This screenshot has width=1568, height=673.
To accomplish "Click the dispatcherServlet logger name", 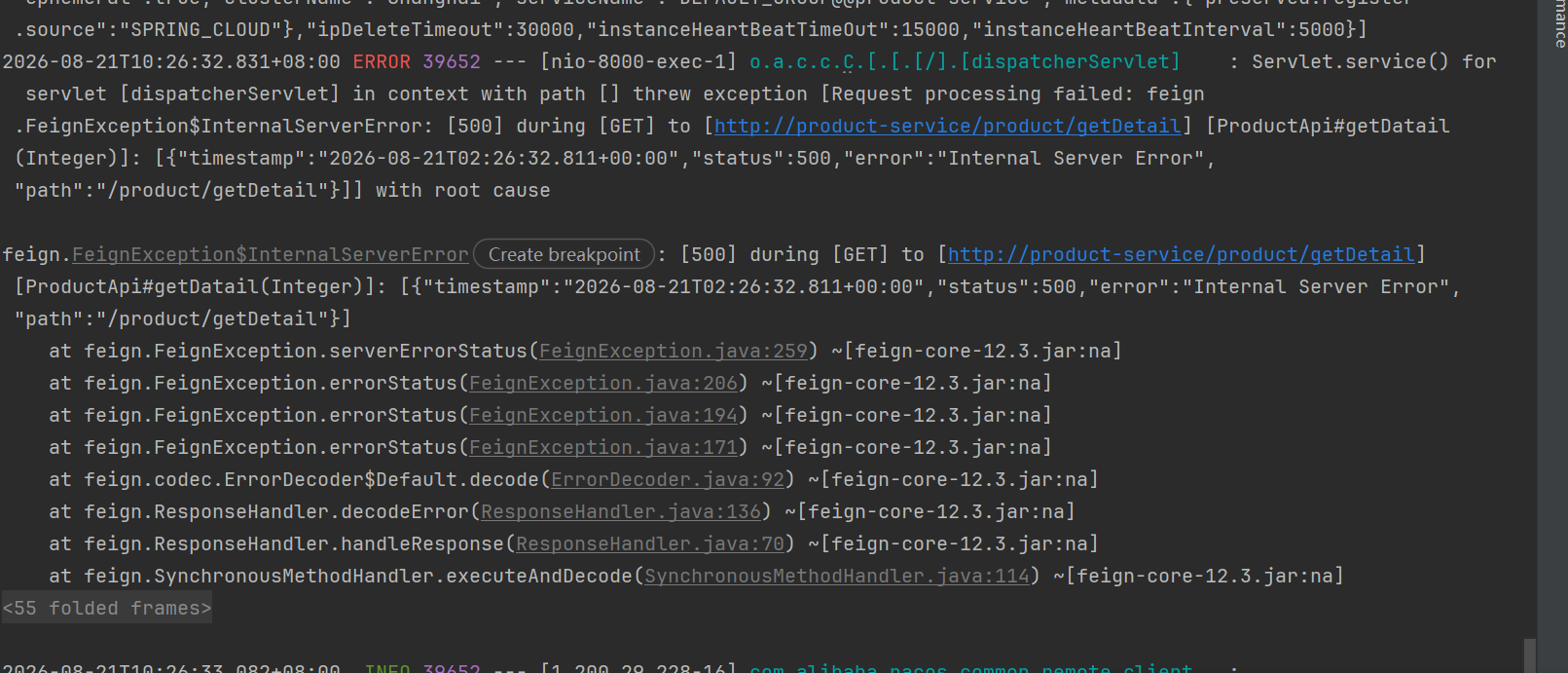I will pos(965,61).
